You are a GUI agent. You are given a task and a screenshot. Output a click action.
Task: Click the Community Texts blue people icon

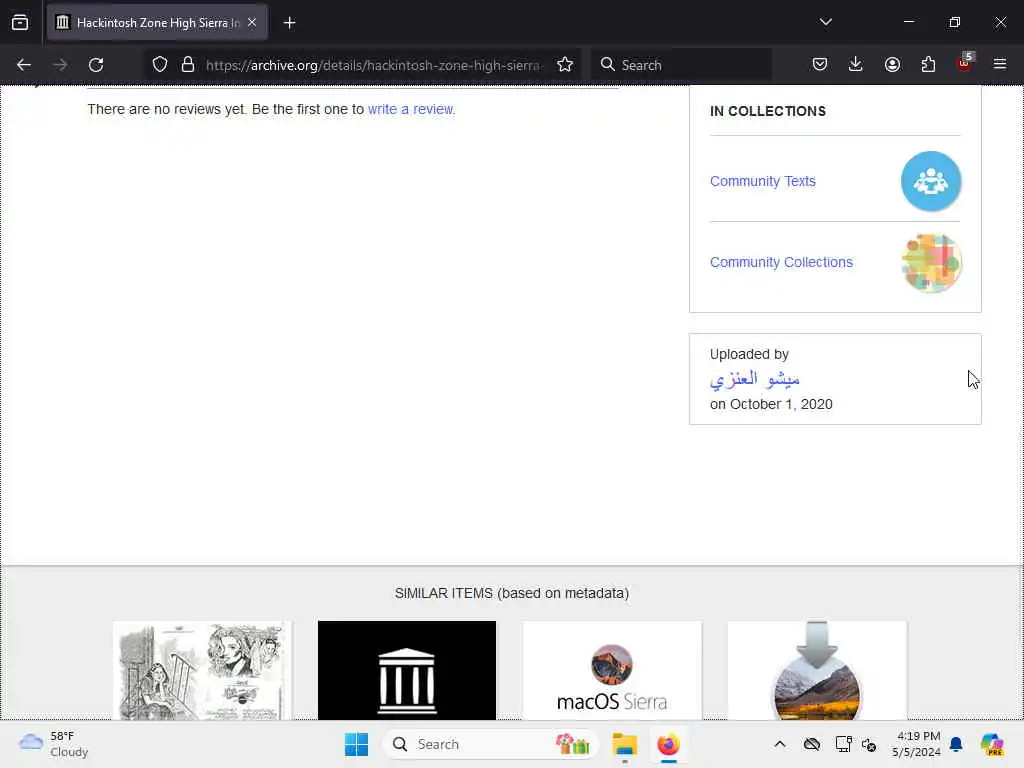coord(931,181)
